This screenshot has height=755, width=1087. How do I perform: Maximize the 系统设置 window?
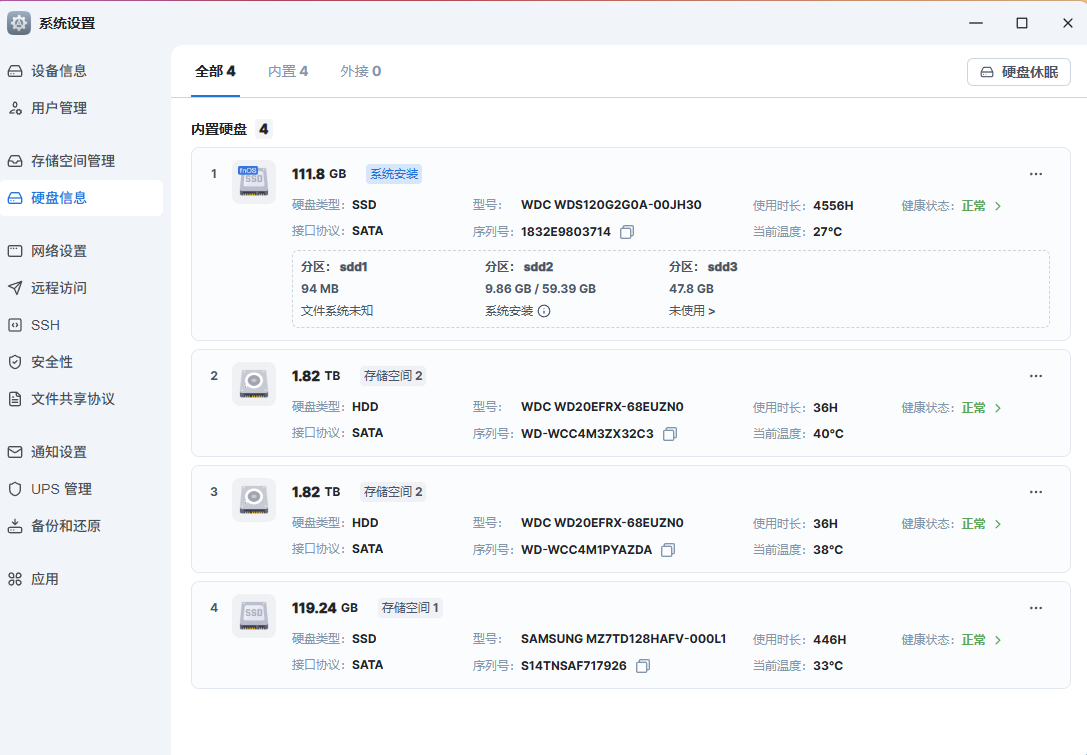tap(1022, 23)
